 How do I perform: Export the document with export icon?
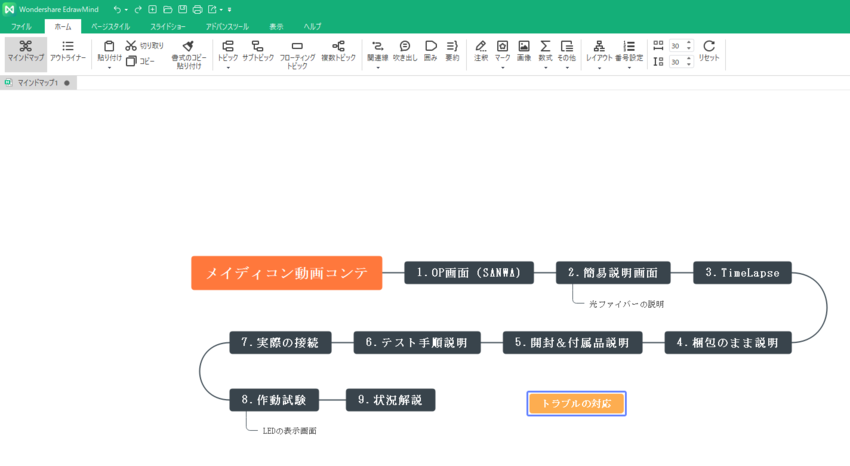tap(212, 9)
